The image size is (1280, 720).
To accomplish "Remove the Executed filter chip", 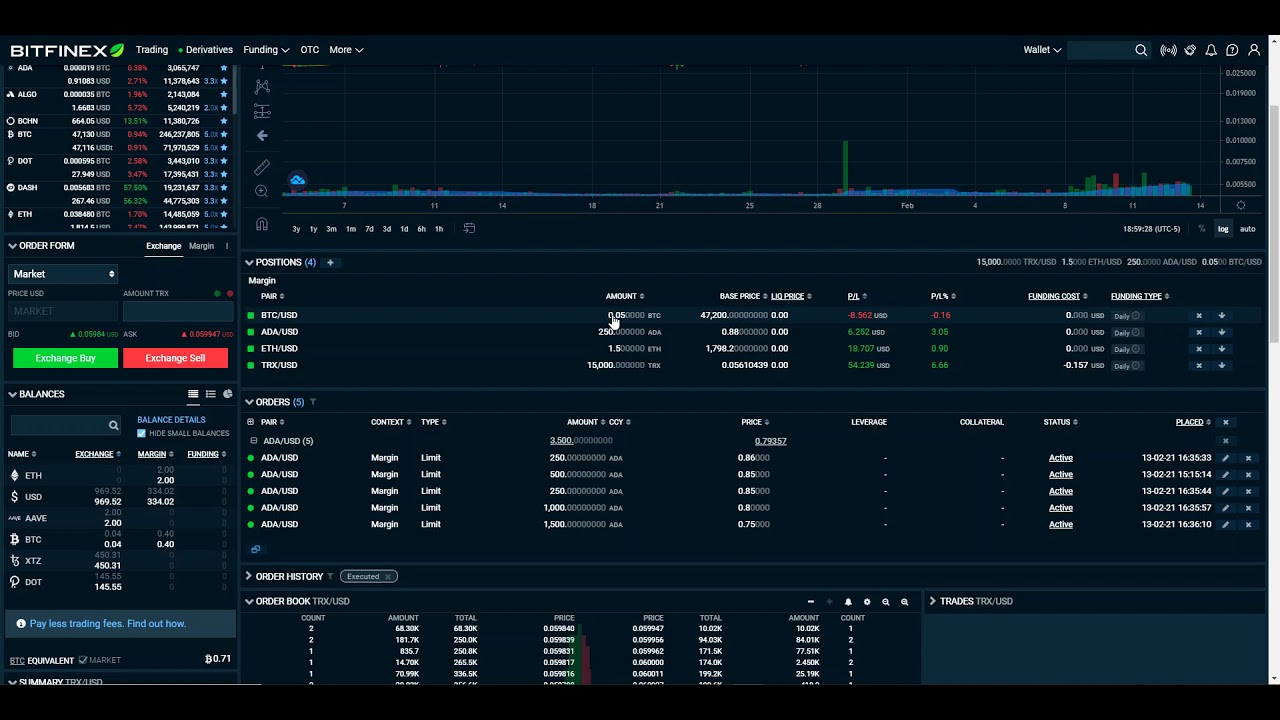I will pyautogui.click(x=387, y=577).
